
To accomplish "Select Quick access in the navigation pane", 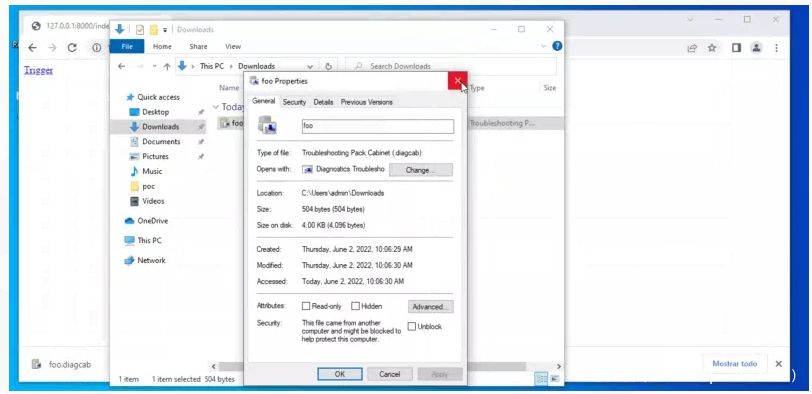I will [158, 97].
